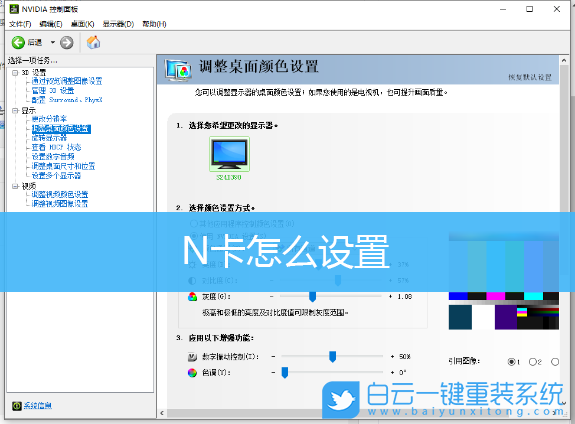
Task: Click the hue color wheel icon
Action: [192, 373]
